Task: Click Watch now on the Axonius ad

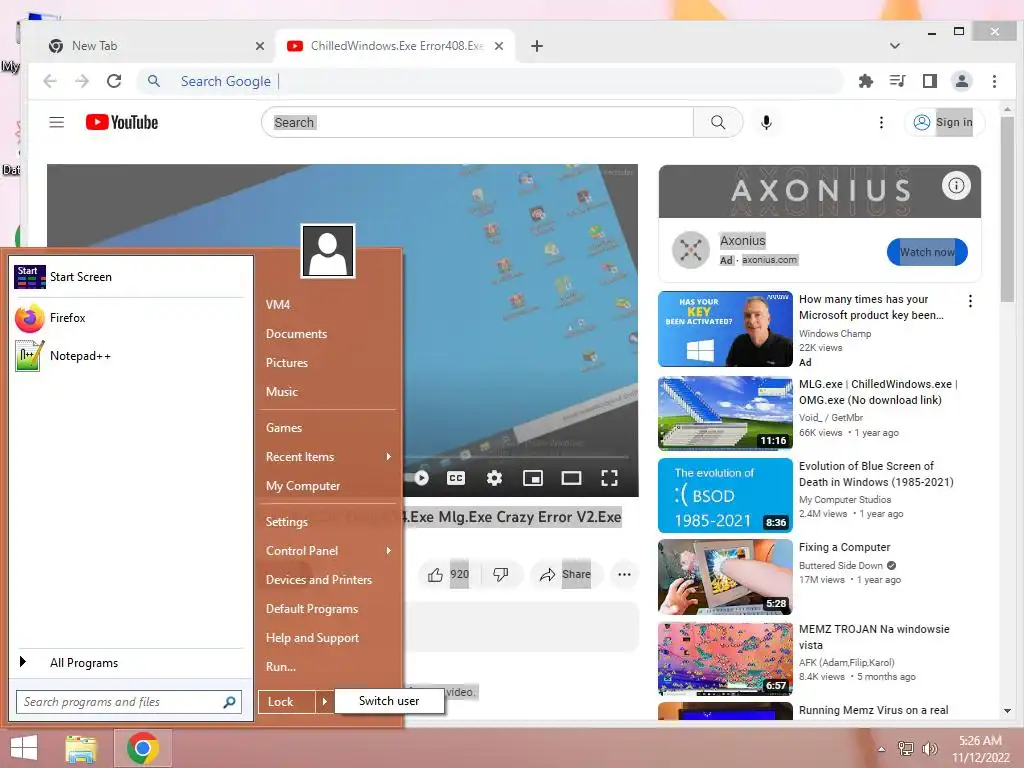Action: [927, 252]
